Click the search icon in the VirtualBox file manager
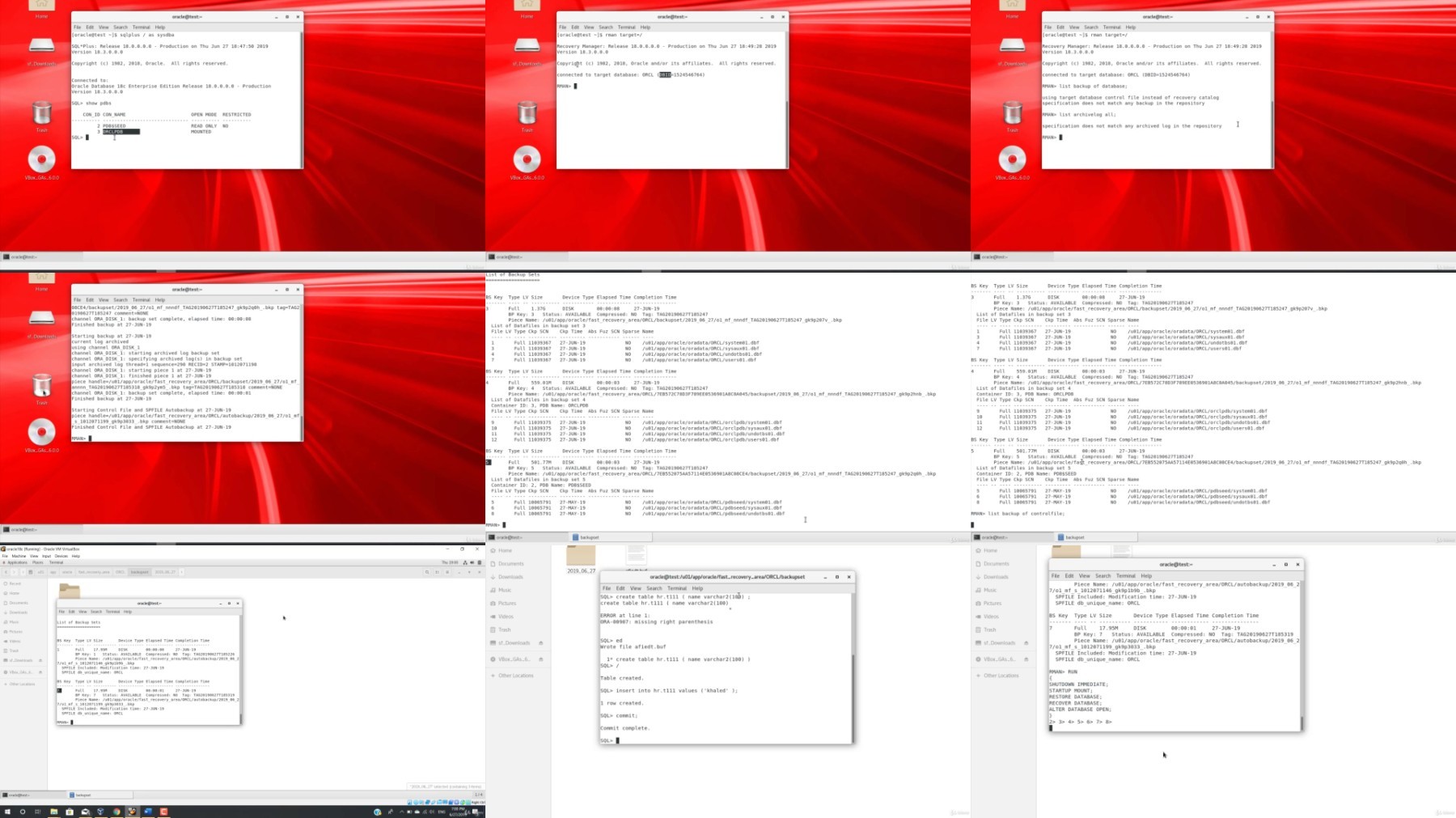The height and width of the screenshot is (818, 1456). [427, 572]
